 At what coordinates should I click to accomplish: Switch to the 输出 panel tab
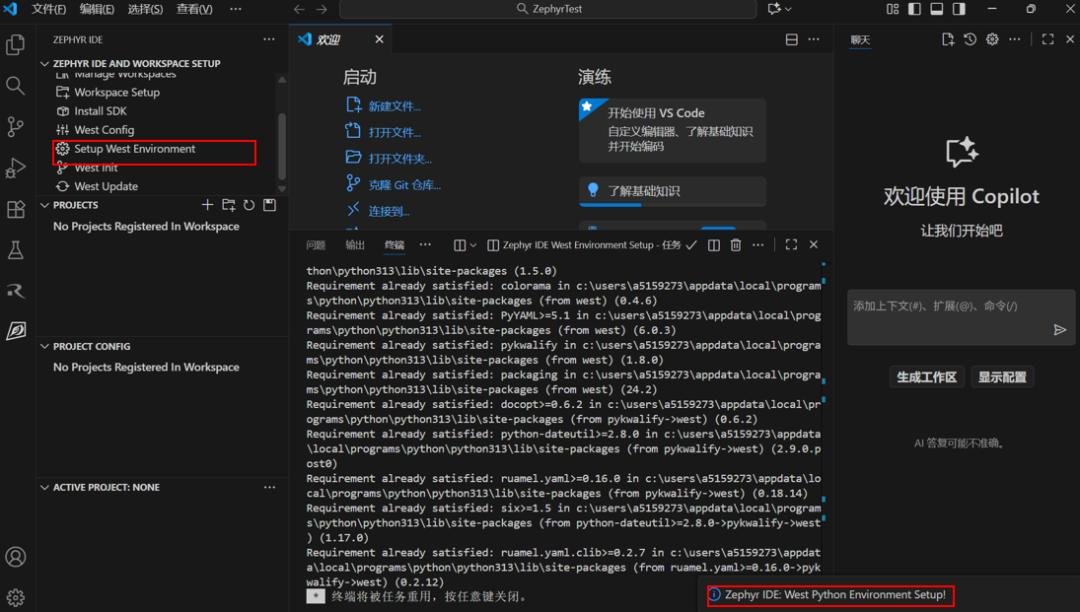click(355, 245)
